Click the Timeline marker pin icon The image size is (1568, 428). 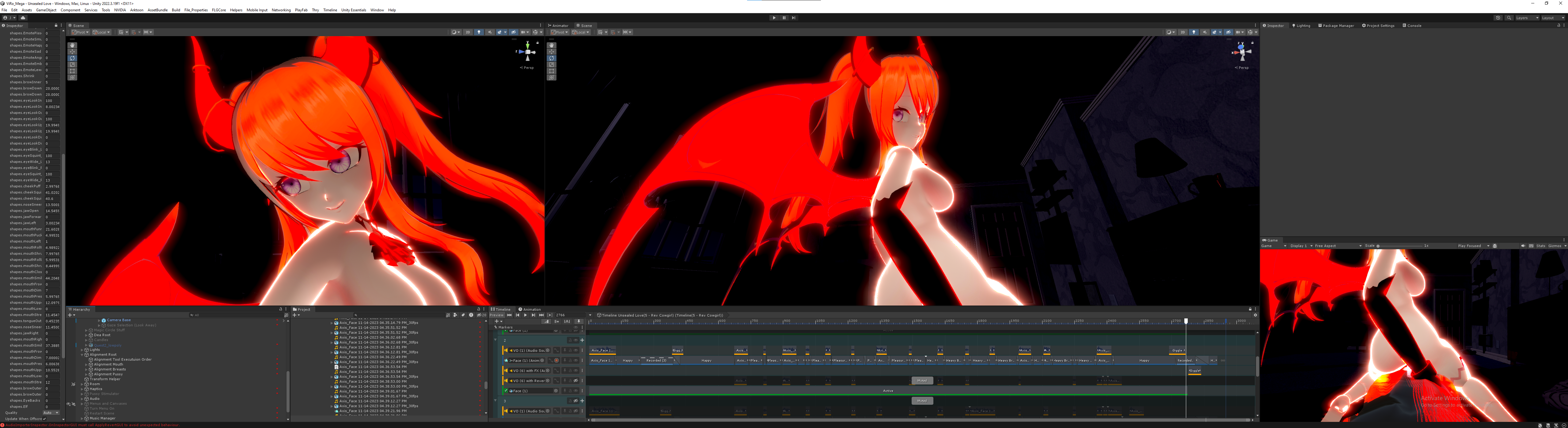(579, 321)
